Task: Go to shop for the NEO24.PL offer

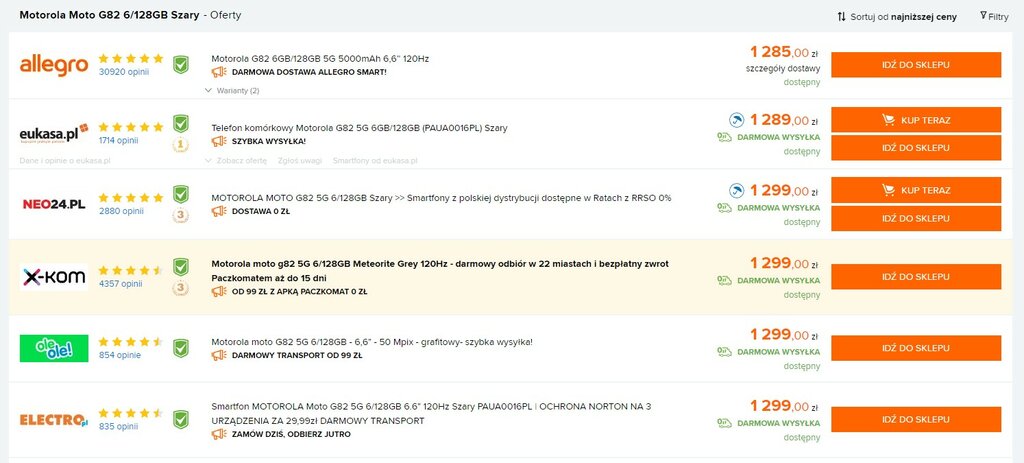Action: tap(916, 218)
